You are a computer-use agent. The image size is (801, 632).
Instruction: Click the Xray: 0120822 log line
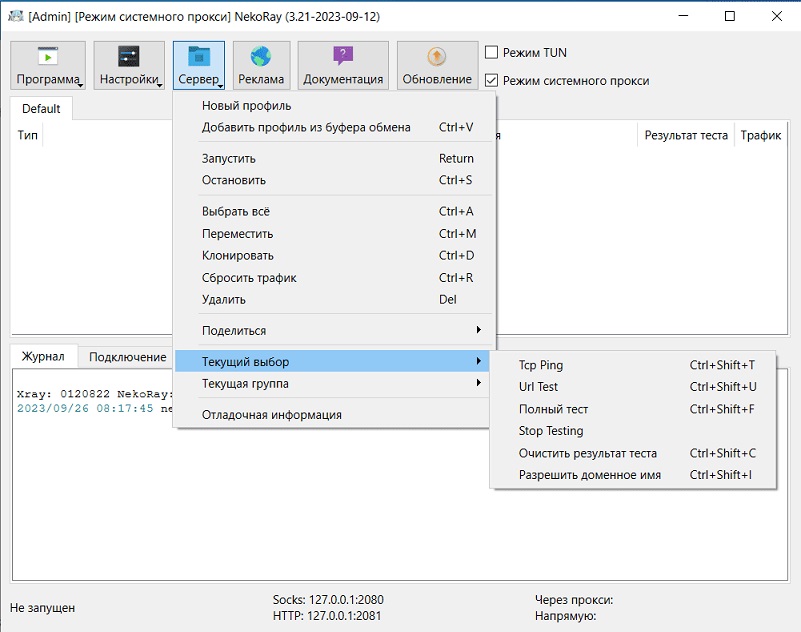pyautogui.click(x=95, y=394)
